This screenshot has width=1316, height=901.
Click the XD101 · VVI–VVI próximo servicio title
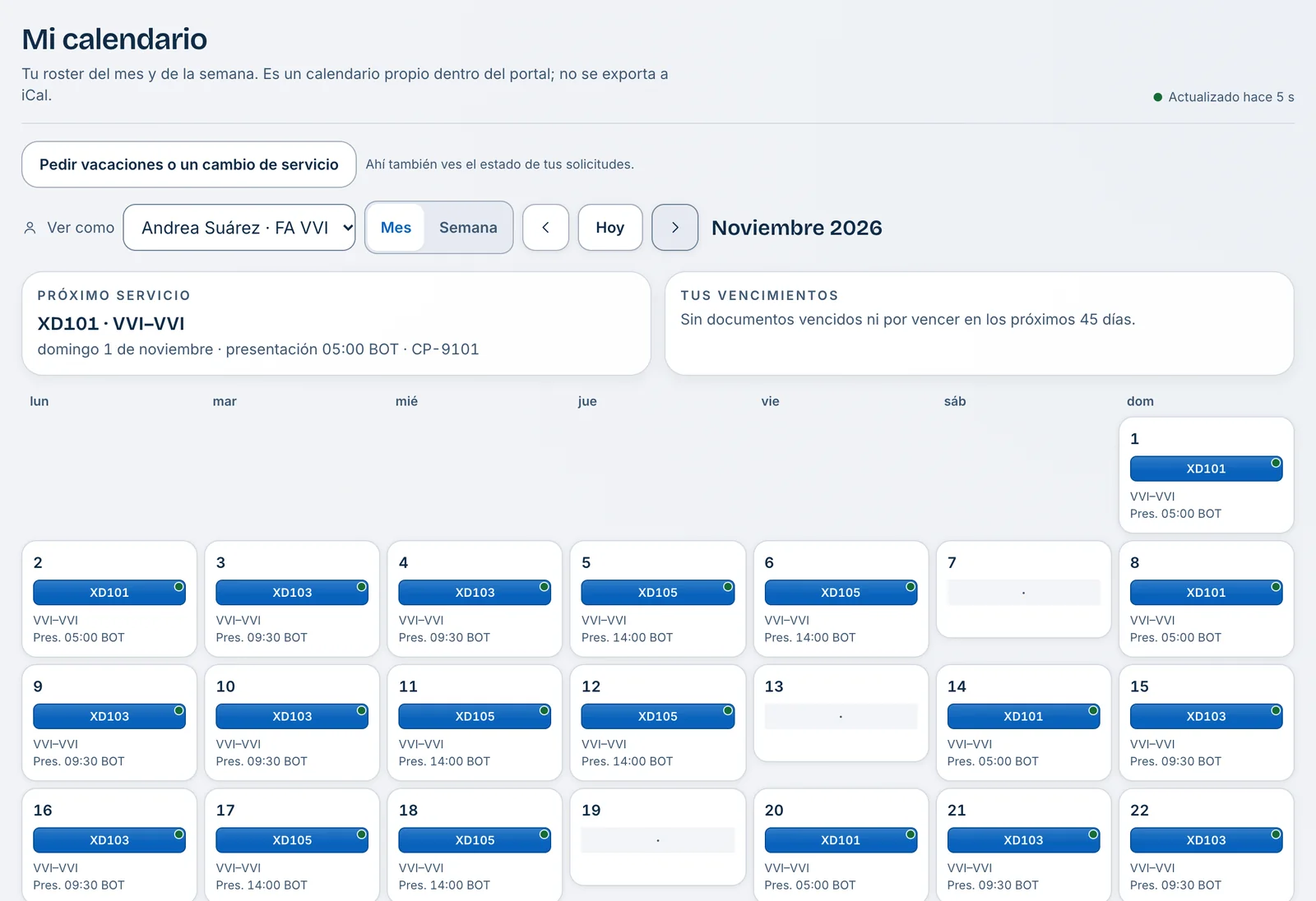(x=111, y=324)
